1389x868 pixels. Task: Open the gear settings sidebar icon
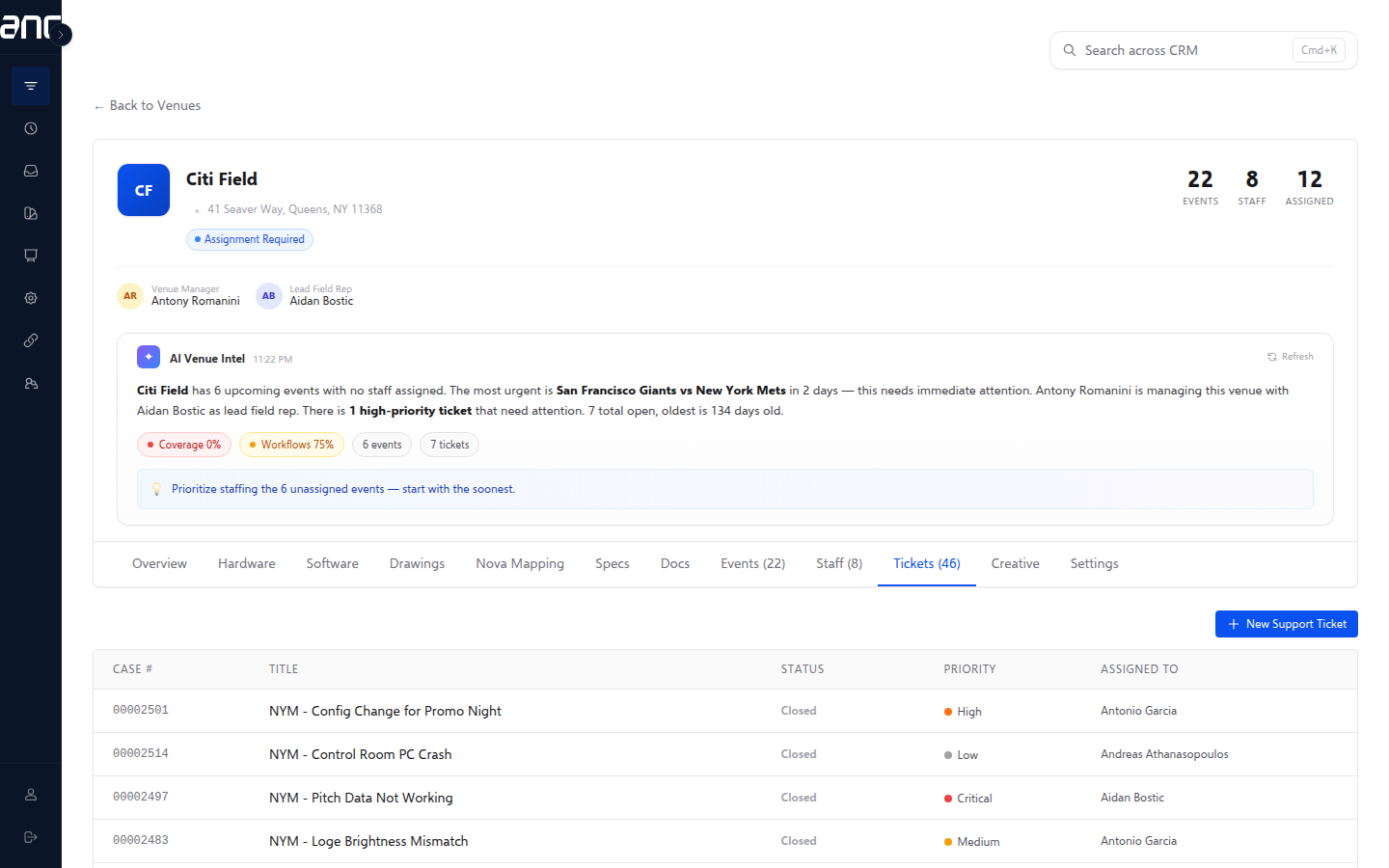click(x=31, y=298)
